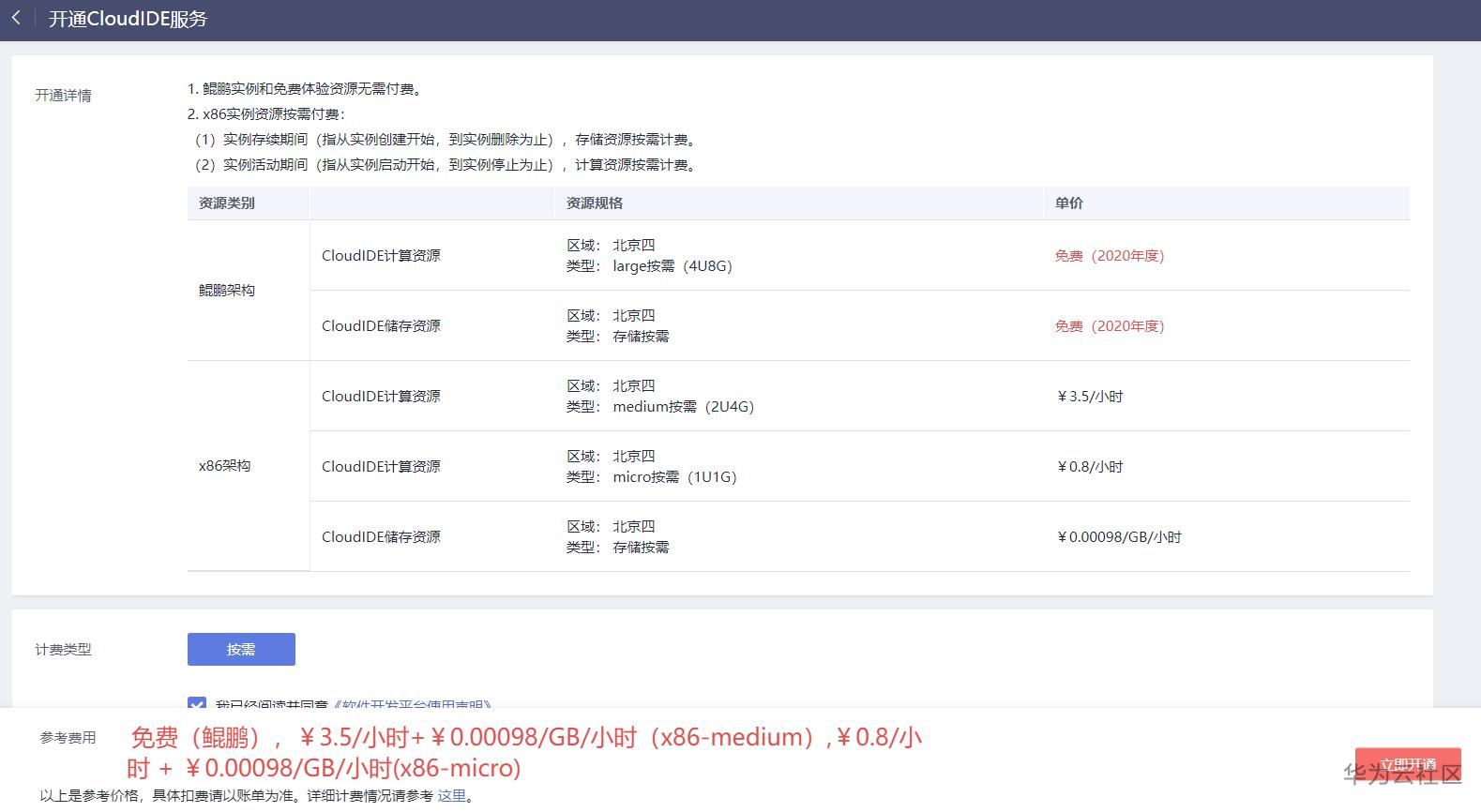This screenshot has height=812, width=1481.
Task: Click CloudIDE计算资源 in the large按需 row
Action: click(x=381, y=255)
